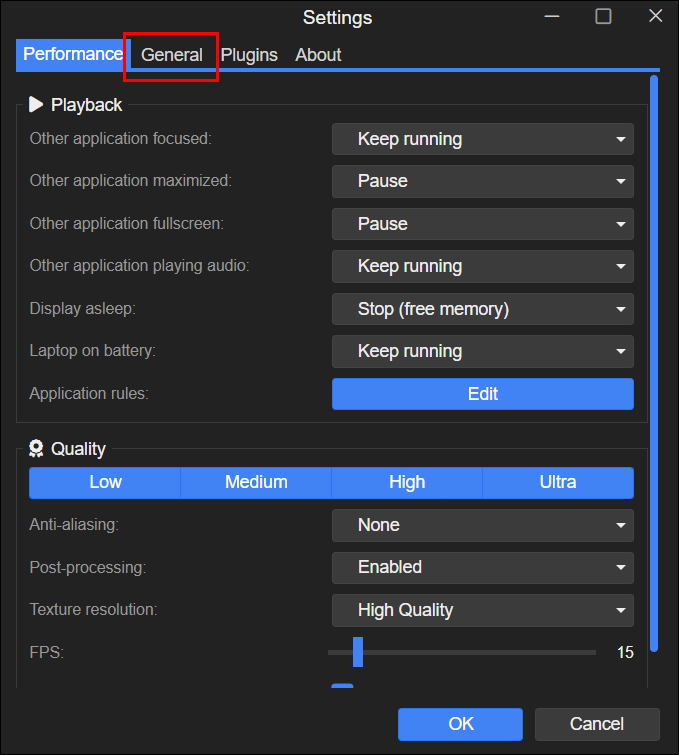Open the 'Other application playing audio' dropdown

point(482,266)
